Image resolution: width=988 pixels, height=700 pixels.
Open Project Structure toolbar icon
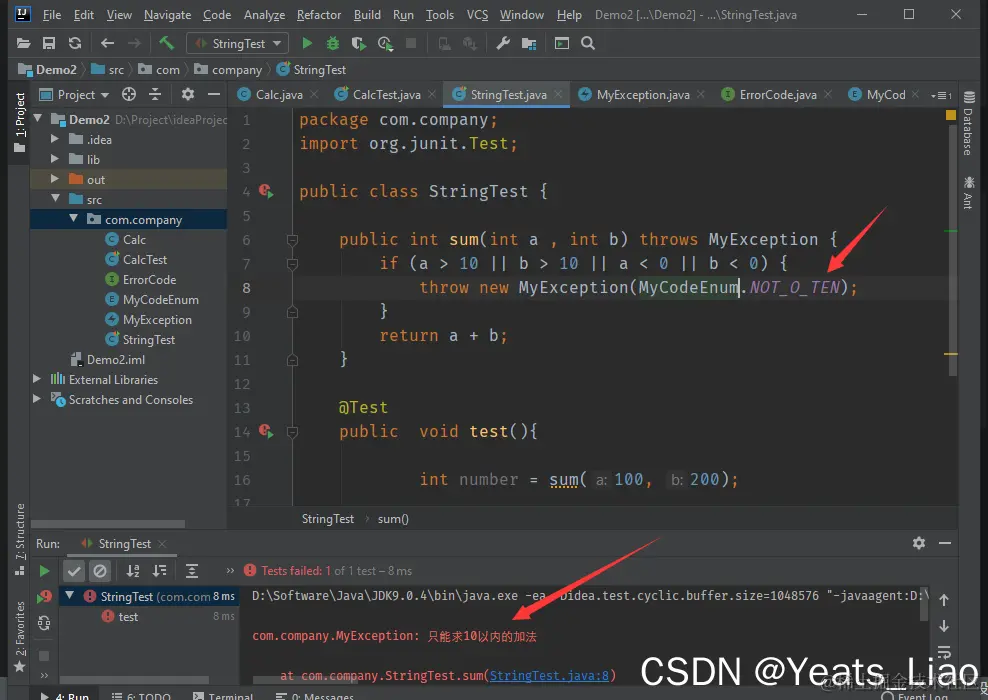coord(529,43)
